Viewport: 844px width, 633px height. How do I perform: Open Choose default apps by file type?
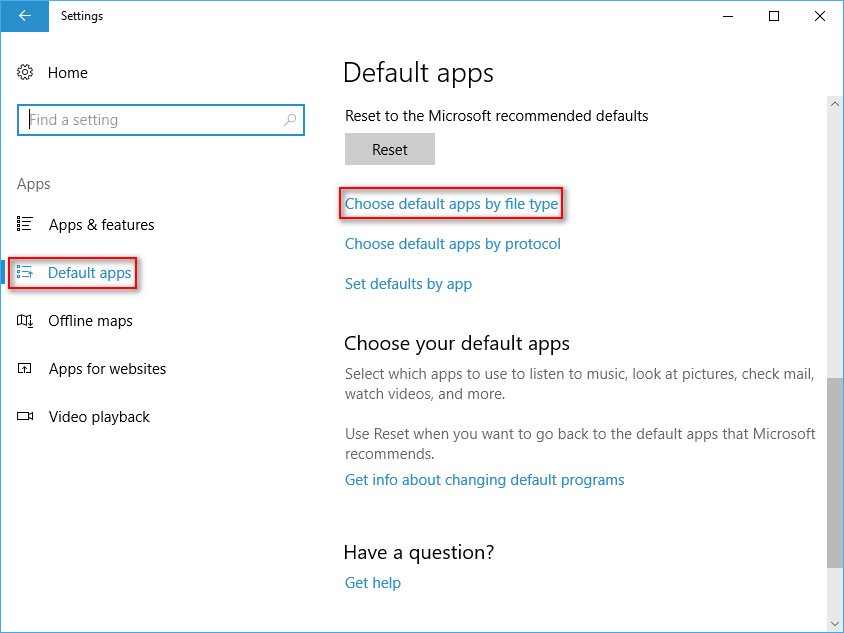click(451, 204)
